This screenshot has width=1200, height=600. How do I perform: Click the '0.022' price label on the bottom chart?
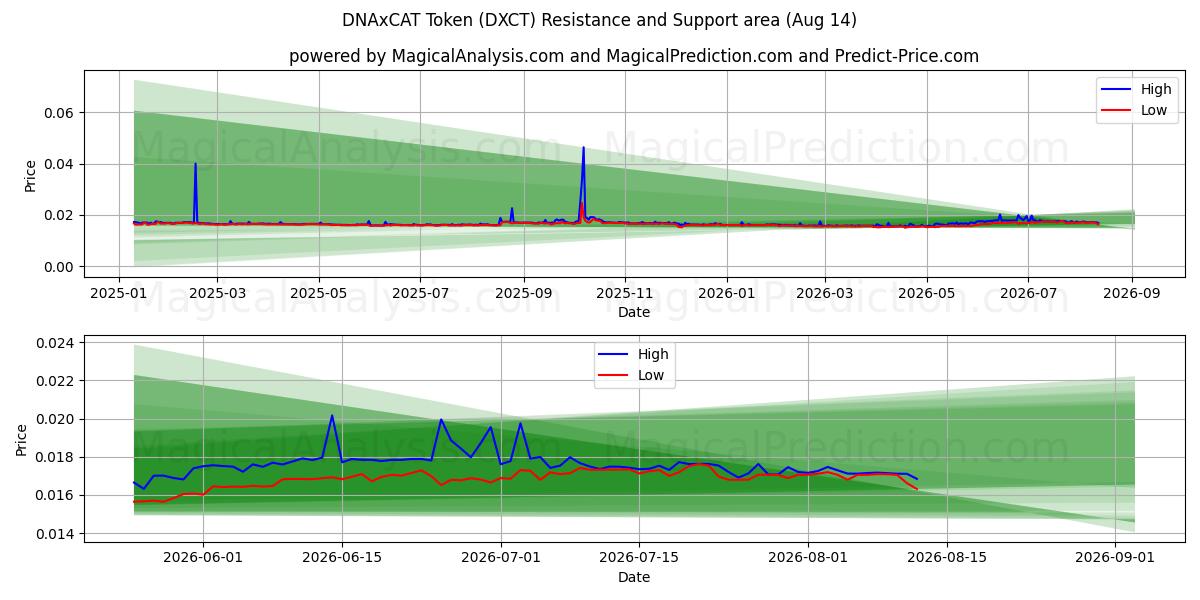pyautogui.click(x=58, y=381)
